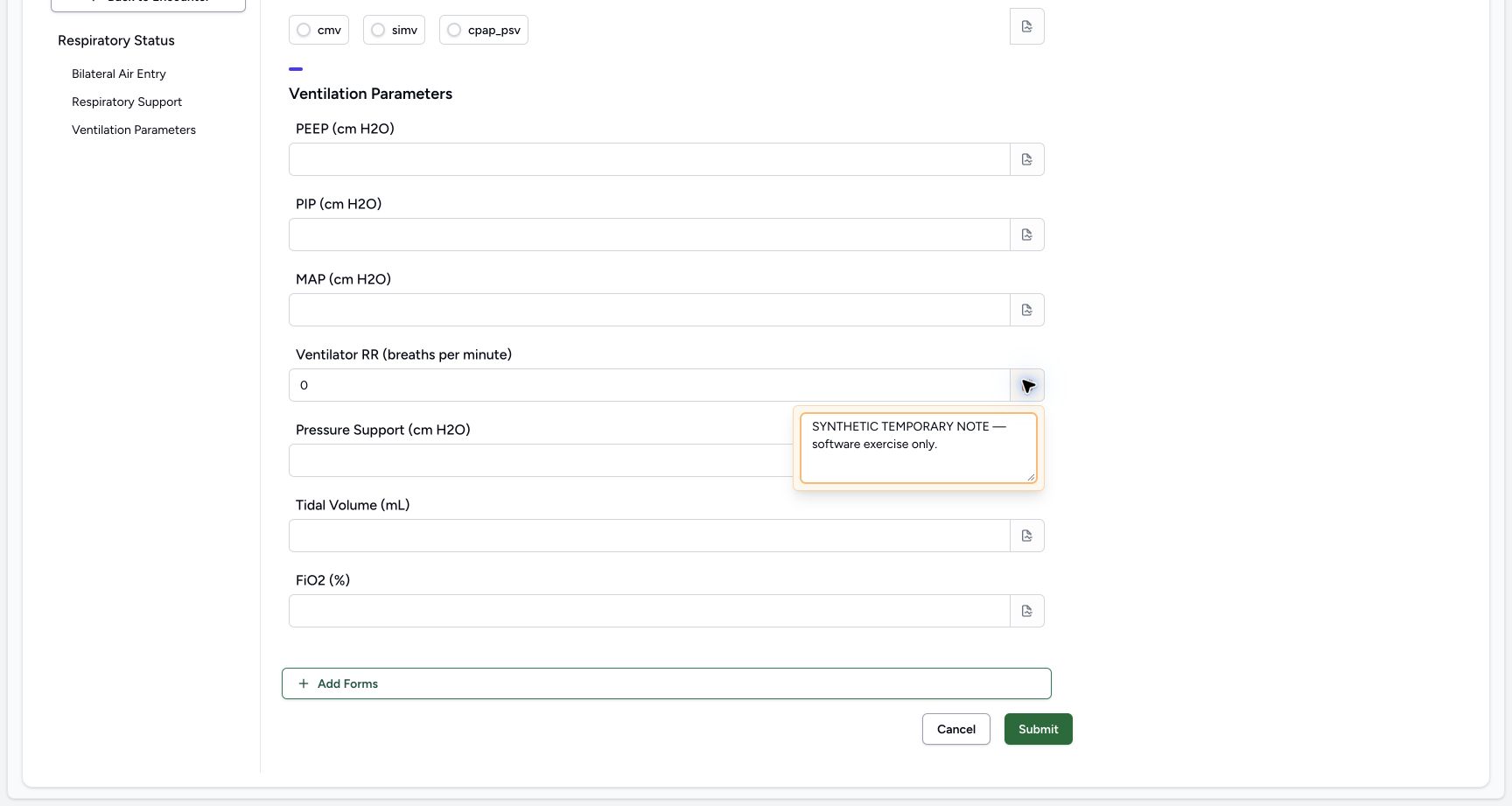Screen dimensions: 1512x806
Task: Click the Ventilator RR input showing 0
Action: [x=649, y=385]
